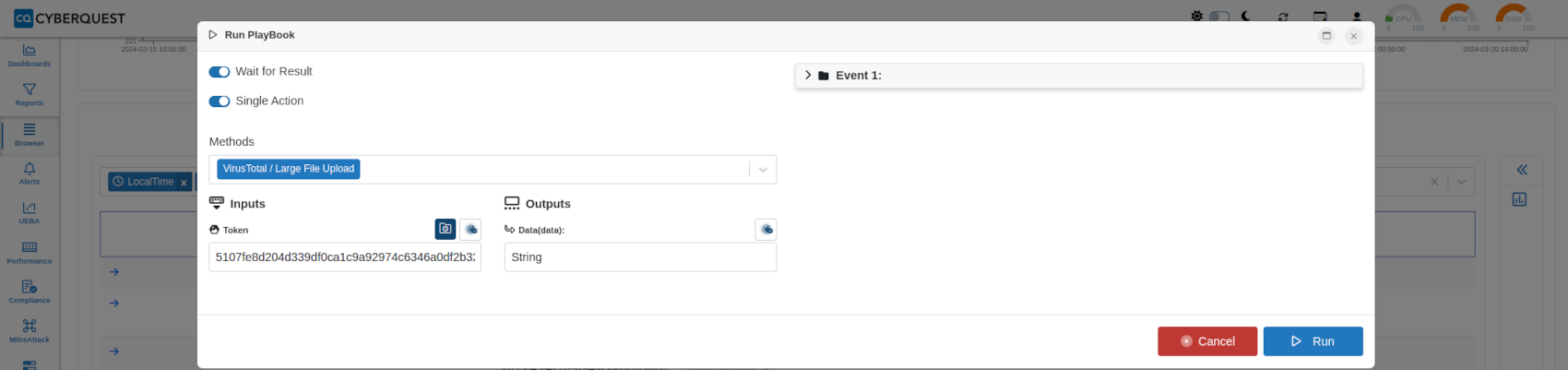Open the UEBA sidebar icon
The width and height of the screenshot is (1568, 370).
30,212
